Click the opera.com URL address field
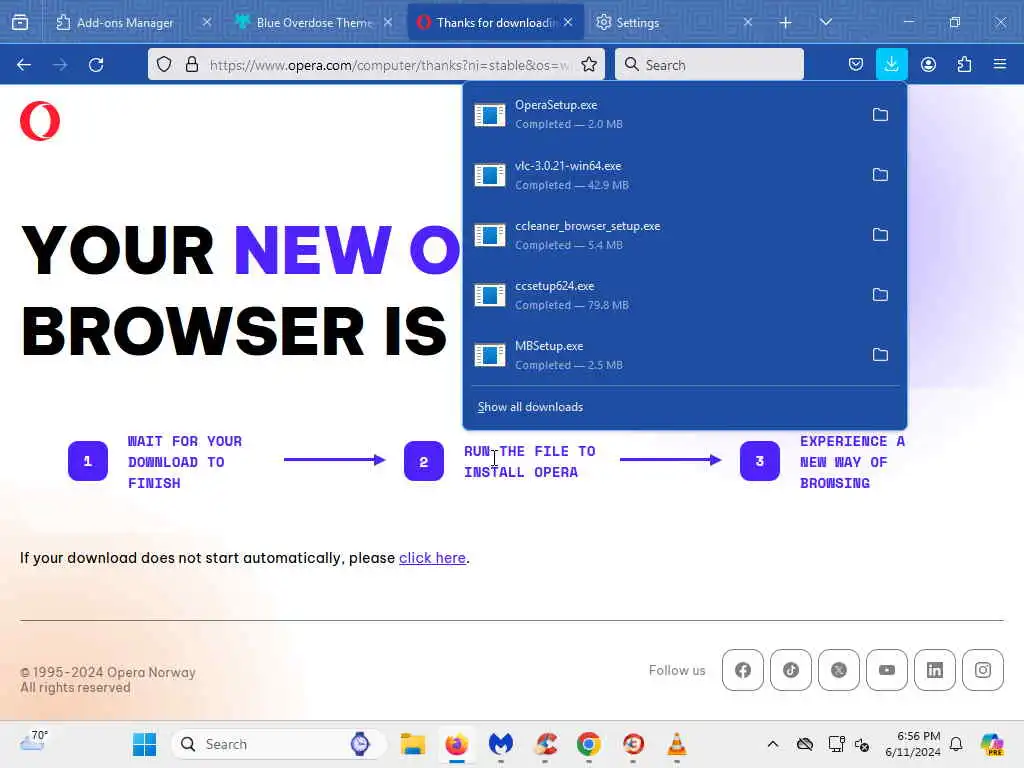 point(389,65)
